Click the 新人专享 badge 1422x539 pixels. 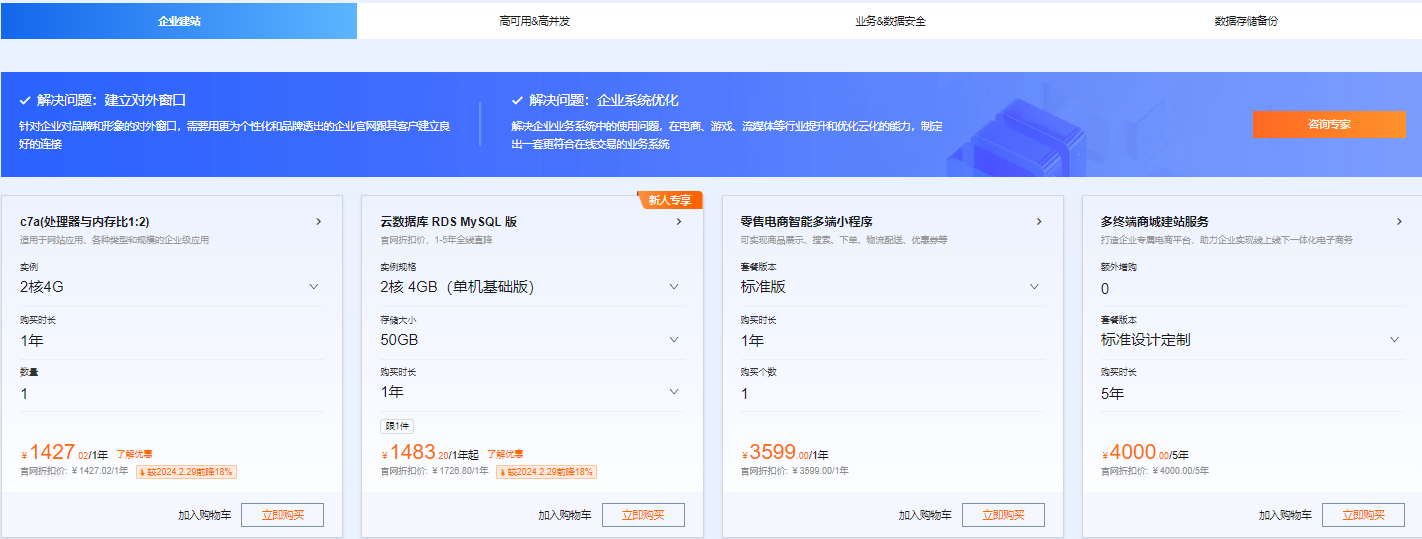tap(672, 200)
